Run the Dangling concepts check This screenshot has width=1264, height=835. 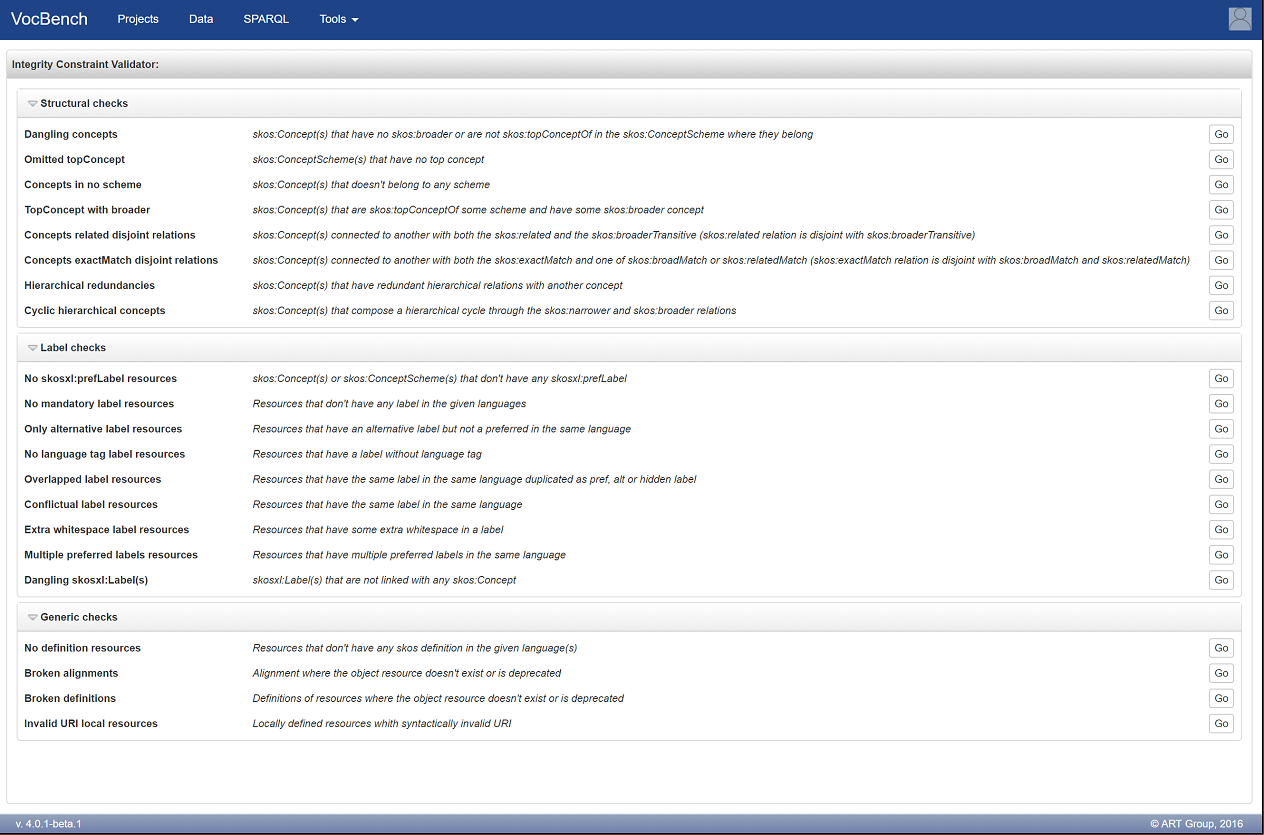click(1221, 134)
